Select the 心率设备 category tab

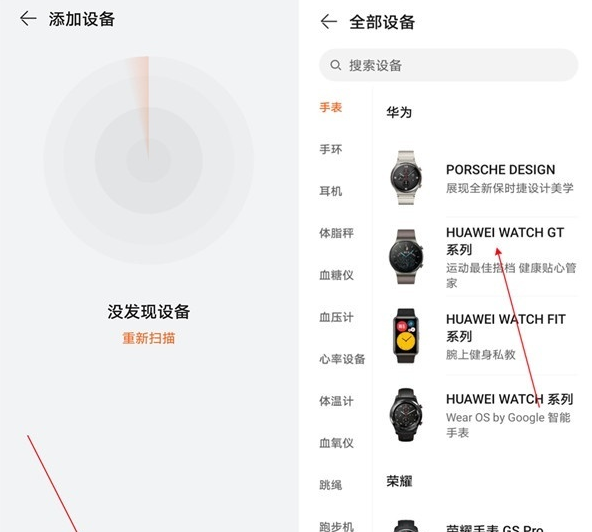[x=342, y=359]
